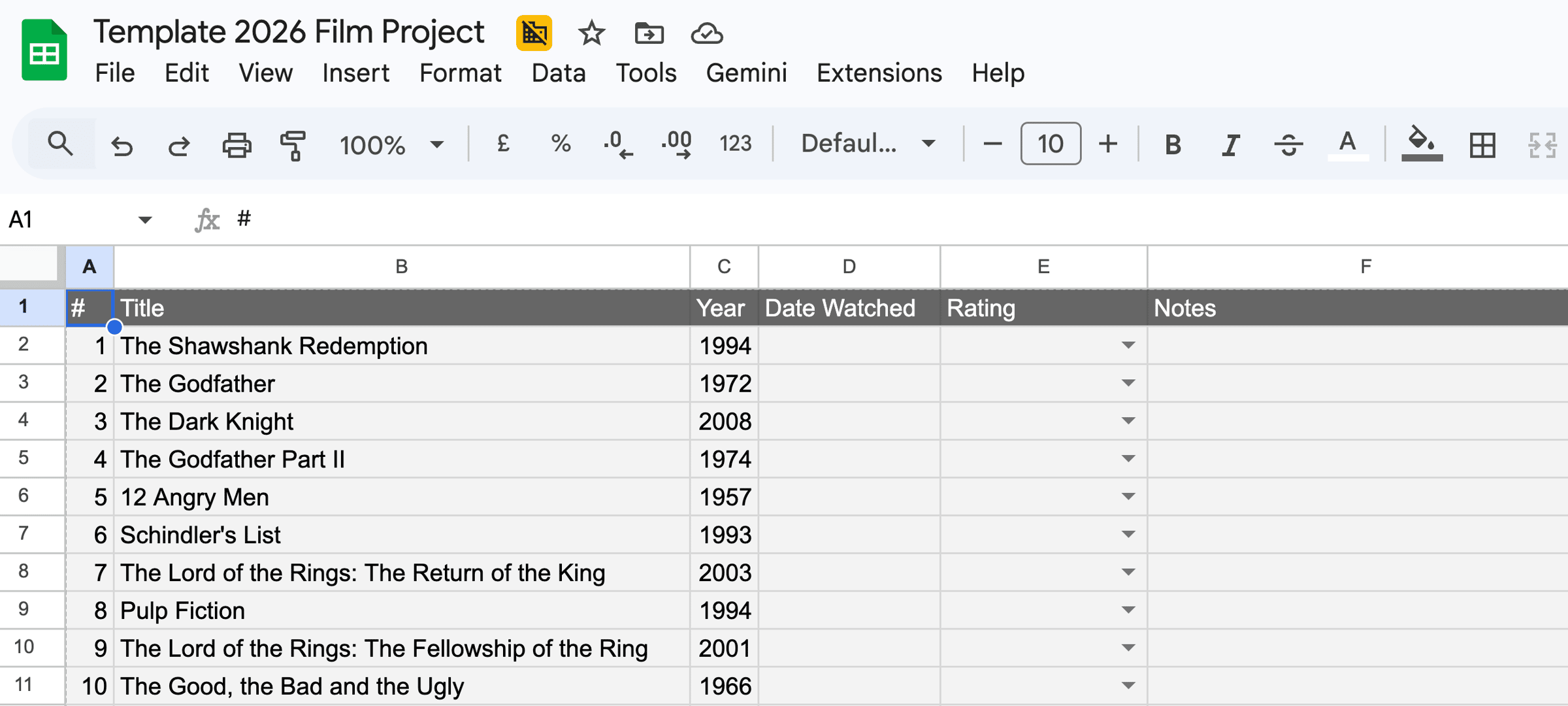Increase font size with plus button
The width and height of the screenshot is (1568, 706).
tap(1108, 144)
